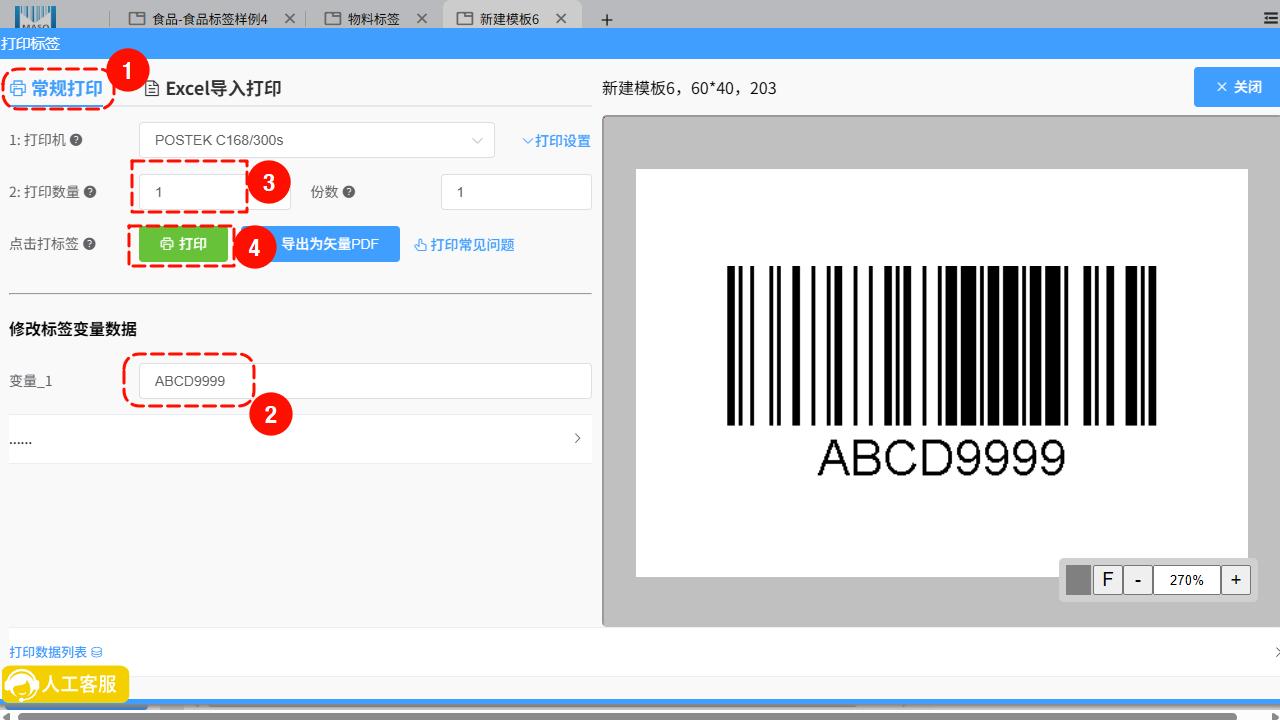Add a new tab with plus icon
Image resolution: width=1280 pixels, height=720 pixels.
pyautogui.click(x=607, y=19)
